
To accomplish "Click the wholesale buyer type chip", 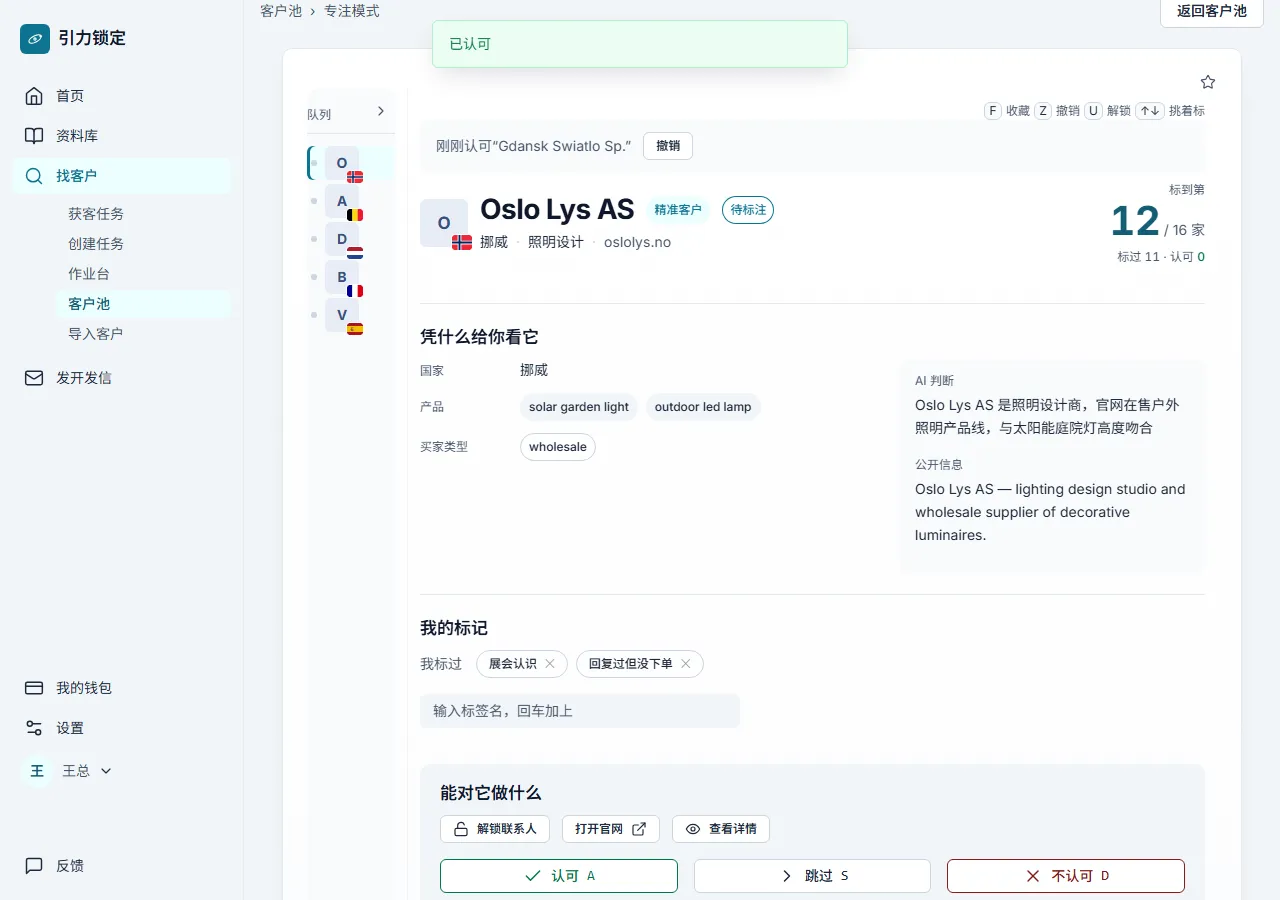I will click(558, 447).
